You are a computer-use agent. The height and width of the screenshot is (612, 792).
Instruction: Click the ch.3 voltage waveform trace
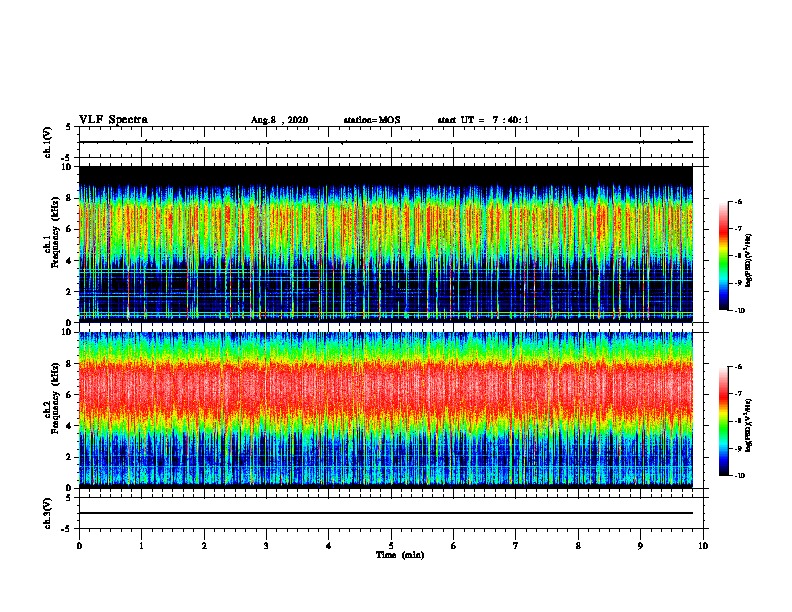pyautogui.click(x=386, y=513)
